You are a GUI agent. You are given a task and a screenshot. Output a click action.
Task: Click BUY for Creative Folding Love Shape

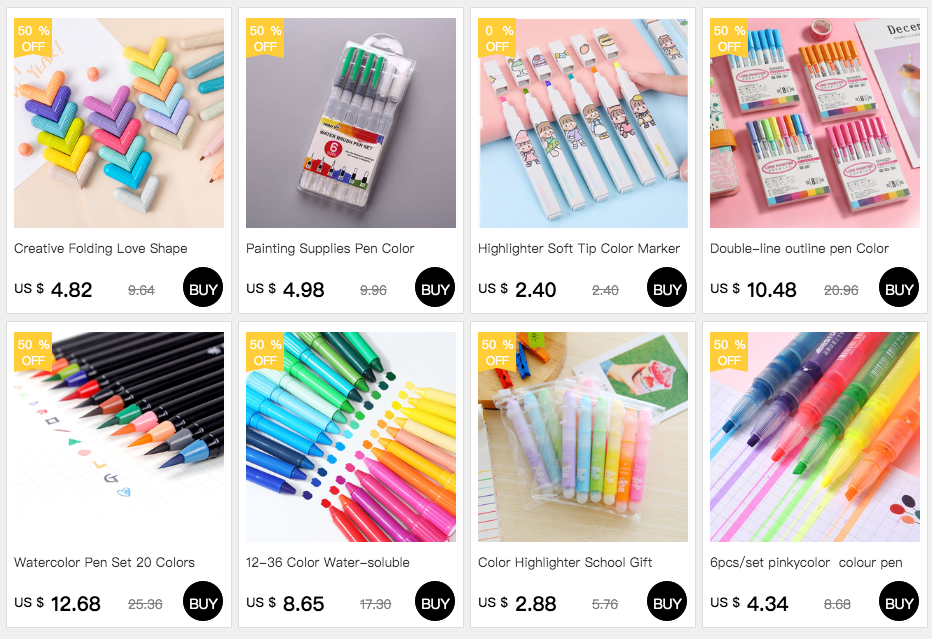click(203, 287)
